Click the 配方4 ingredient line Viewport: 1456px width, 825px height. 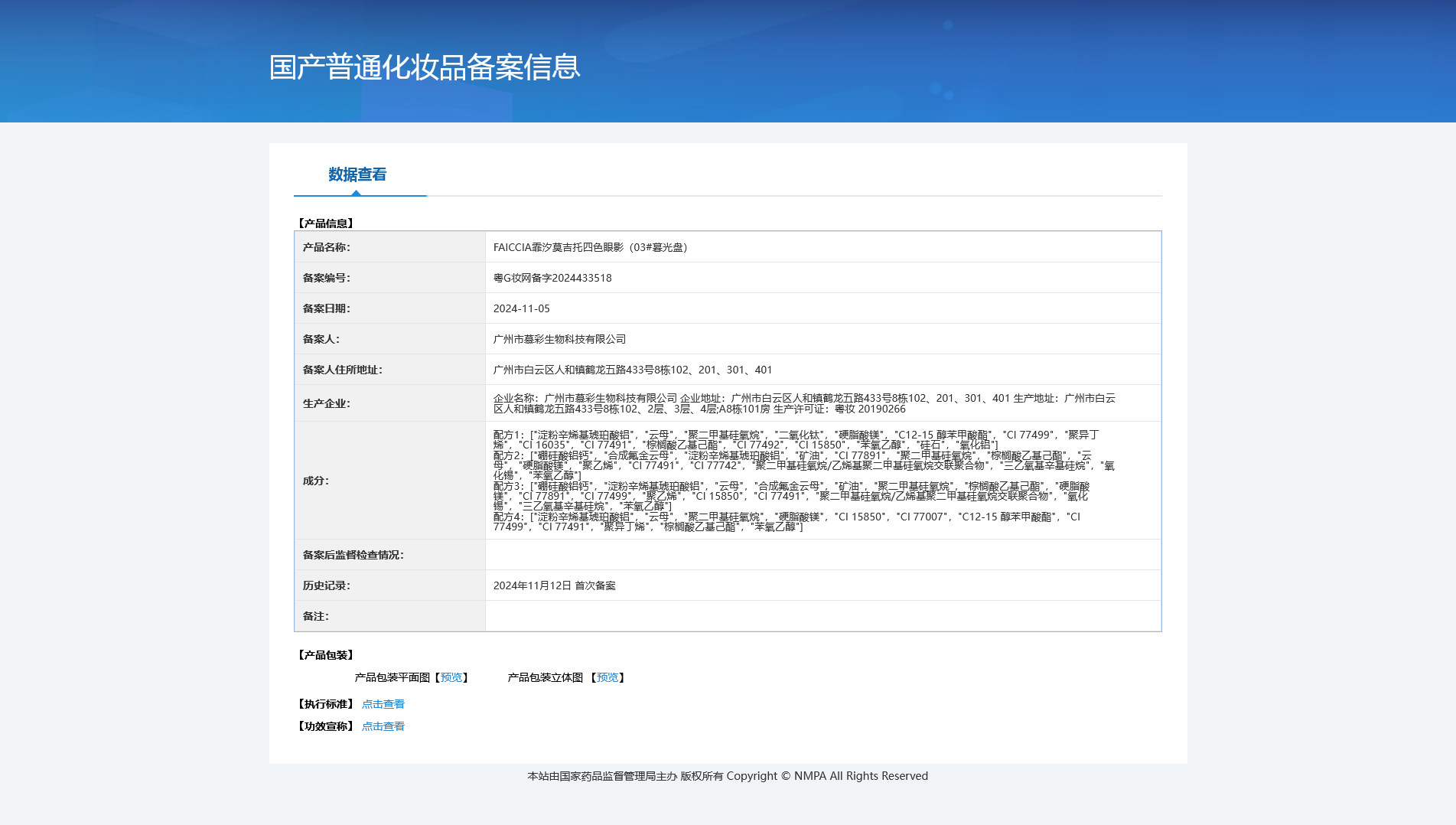(x=787, y=522)
